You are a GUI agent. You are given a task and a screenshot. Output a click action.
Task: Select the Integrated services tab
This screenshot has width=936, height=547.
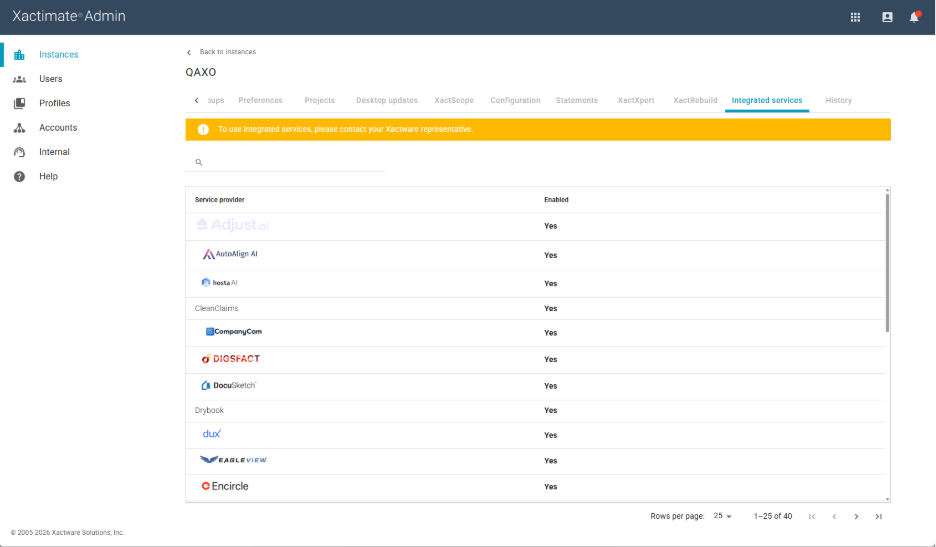point(767,100)
